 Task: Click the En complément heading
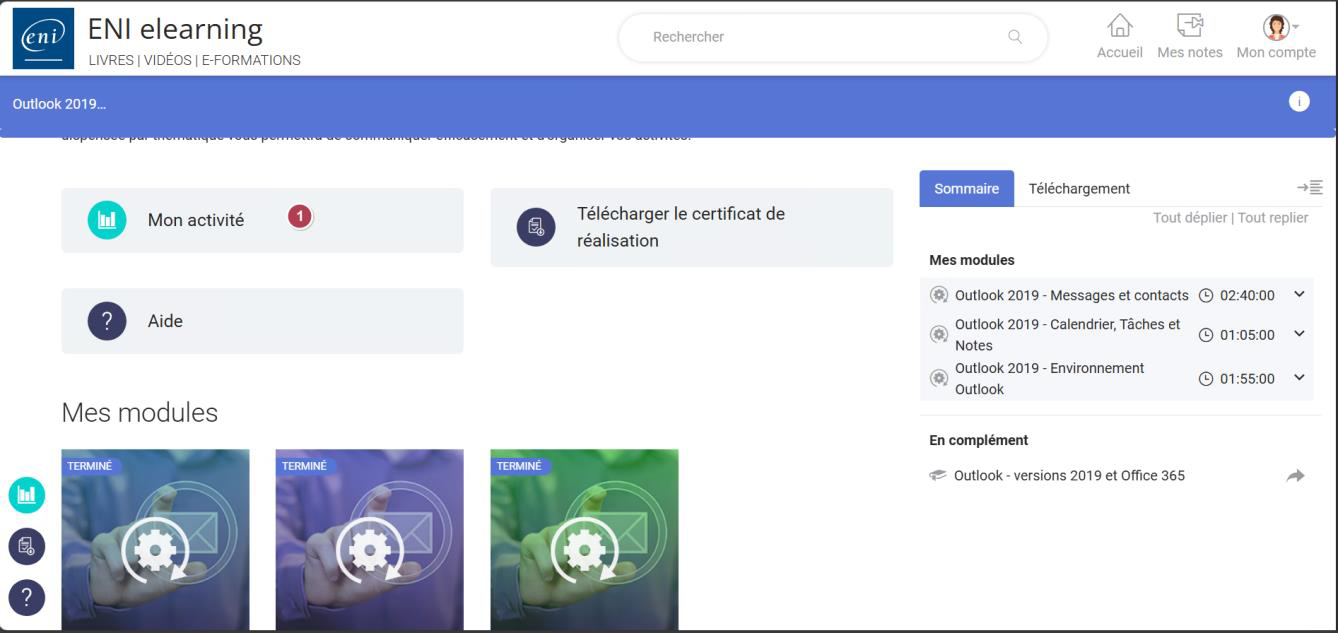click(979, 440)
